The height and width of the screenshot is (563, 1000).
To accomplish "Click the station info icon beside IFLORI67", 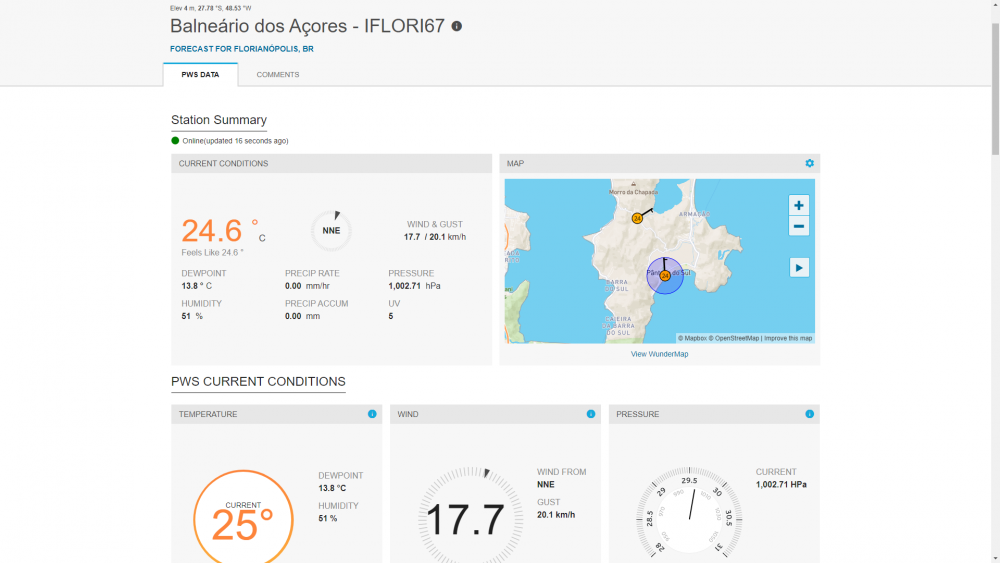I will pyautogui.click(x=457, y=26).
